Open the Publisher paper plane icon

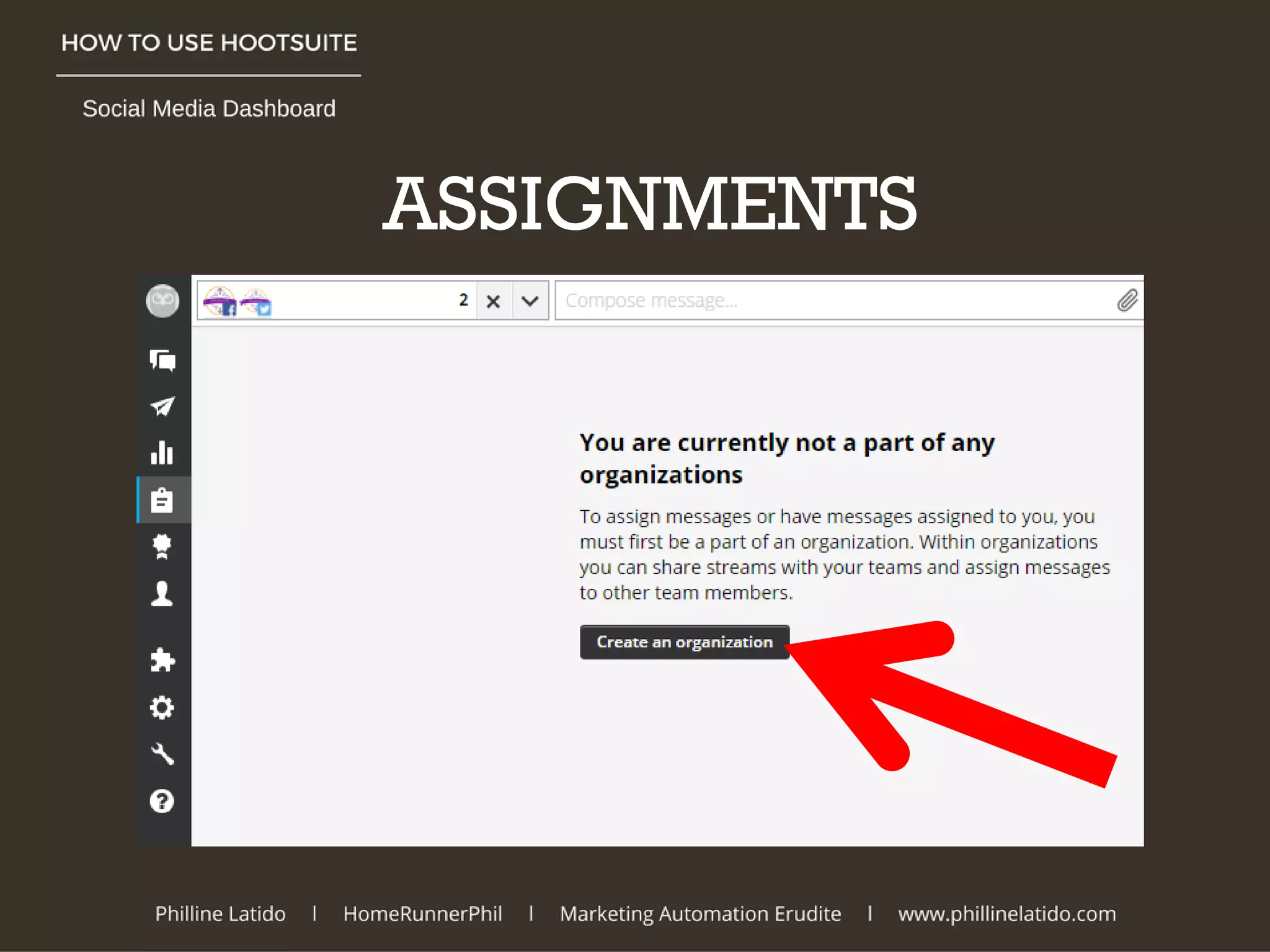[162, 407]
